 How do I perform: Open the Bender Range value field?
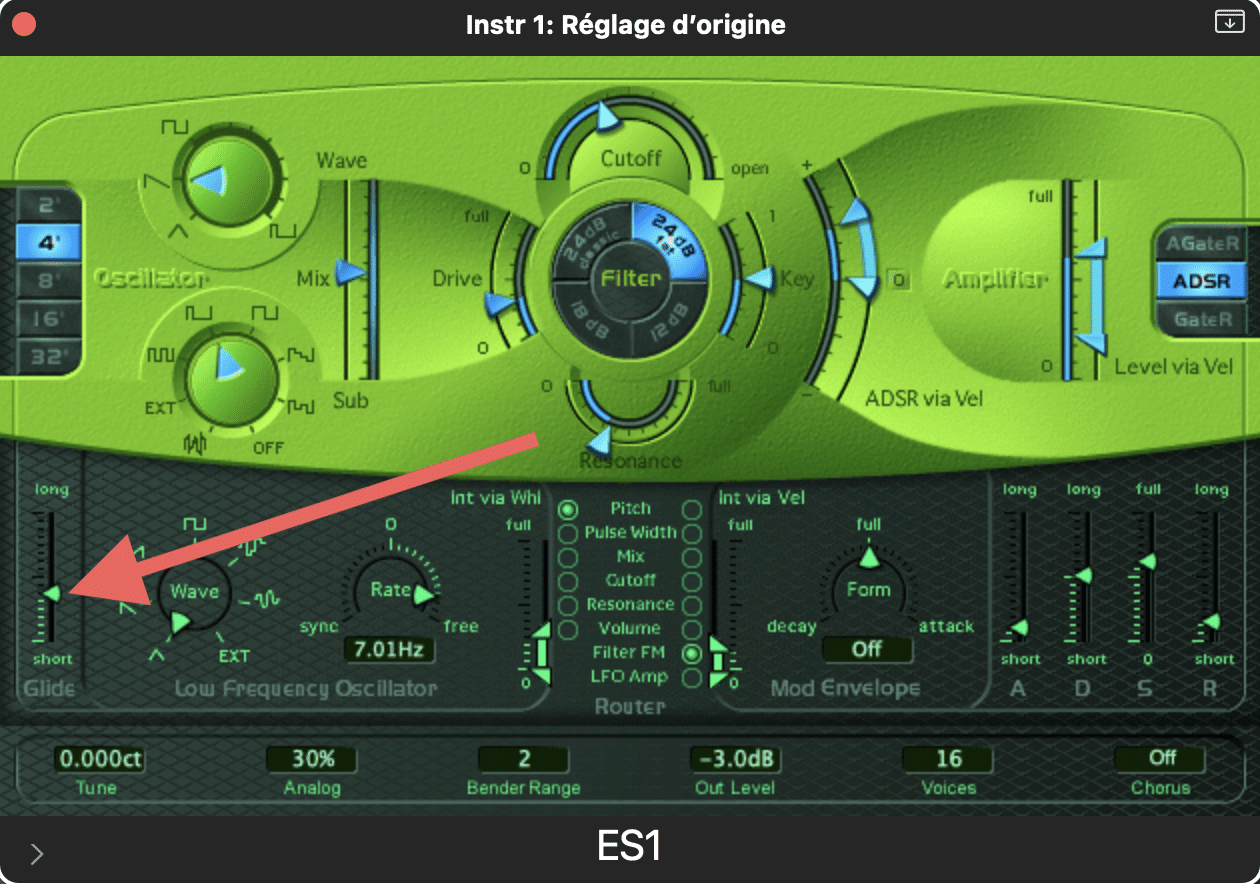point(523,759)
